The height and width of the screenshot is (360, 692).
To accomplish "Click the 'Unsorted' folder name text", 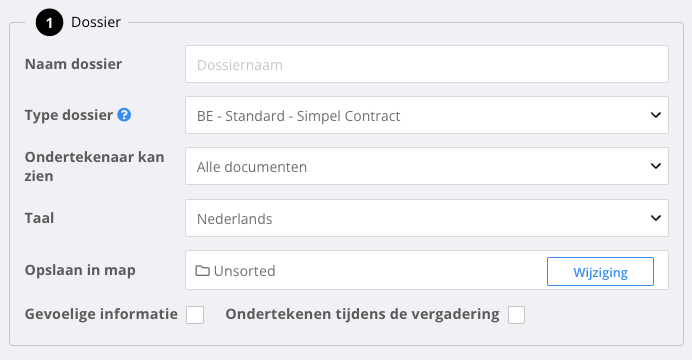I will point(244,271).
